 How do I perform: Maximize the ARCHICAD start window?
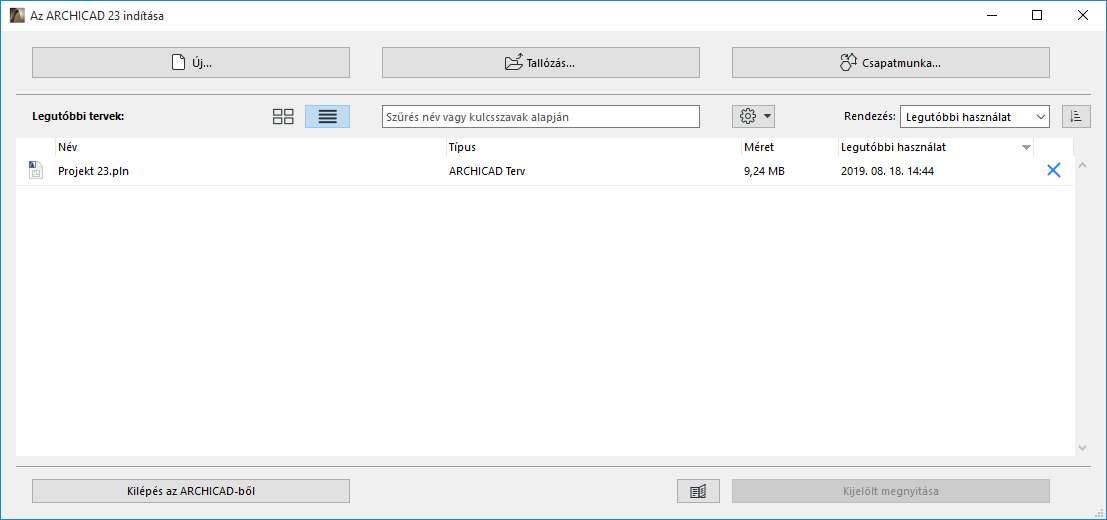click(x=1036, y=16)
